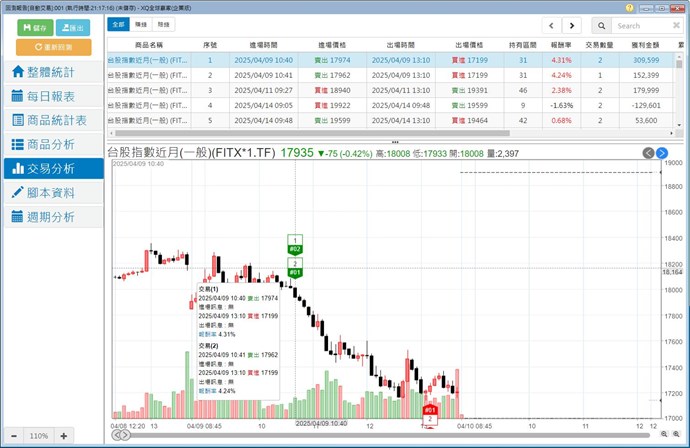Click the zoom in plus button
Image resolution: width=690 pixels, height=448 pixels.
pyautogui.click(x=63, y=436)
